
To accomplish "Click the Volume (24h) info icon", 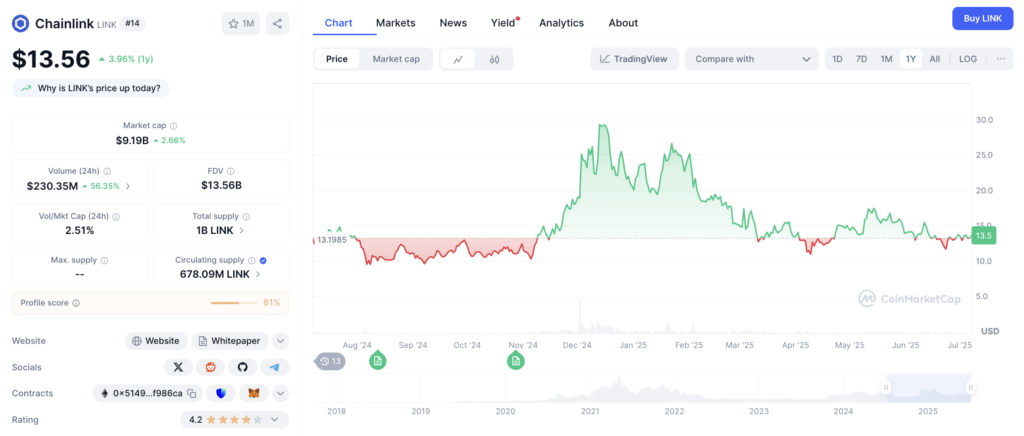I will point(107,171).
